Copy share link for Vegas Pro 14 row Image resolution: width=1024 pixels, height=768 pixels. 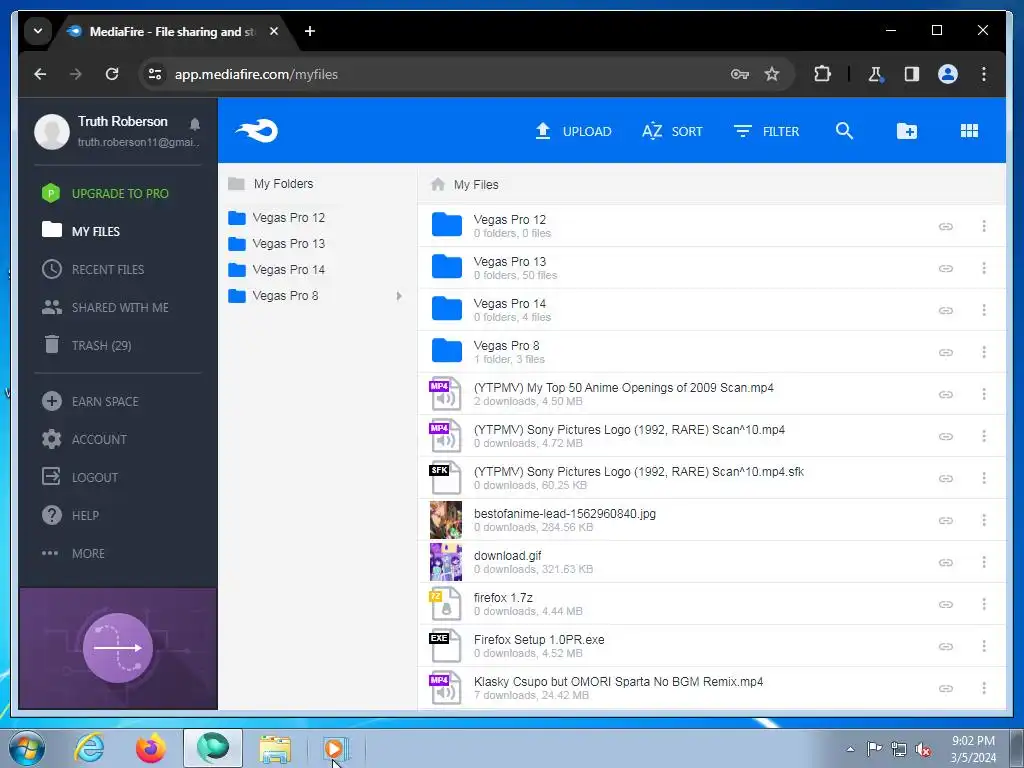coord(945,310)
